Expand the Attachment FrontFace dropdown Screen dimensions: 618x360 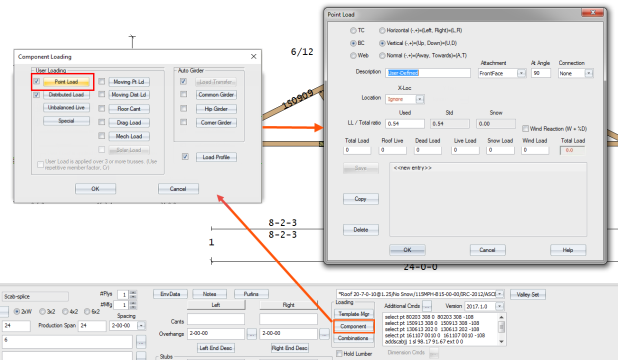[x=521, y=73]
